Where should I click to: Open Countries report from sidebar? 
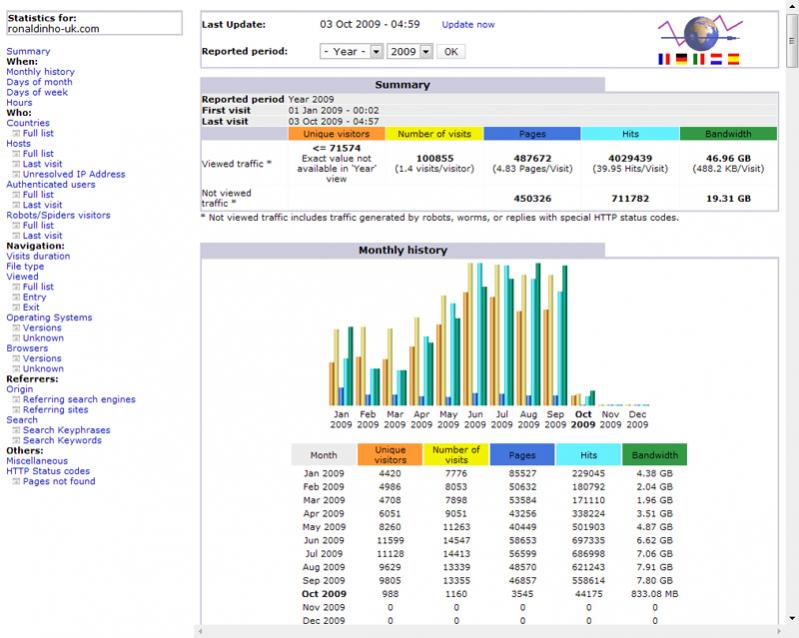click(28, 123)
